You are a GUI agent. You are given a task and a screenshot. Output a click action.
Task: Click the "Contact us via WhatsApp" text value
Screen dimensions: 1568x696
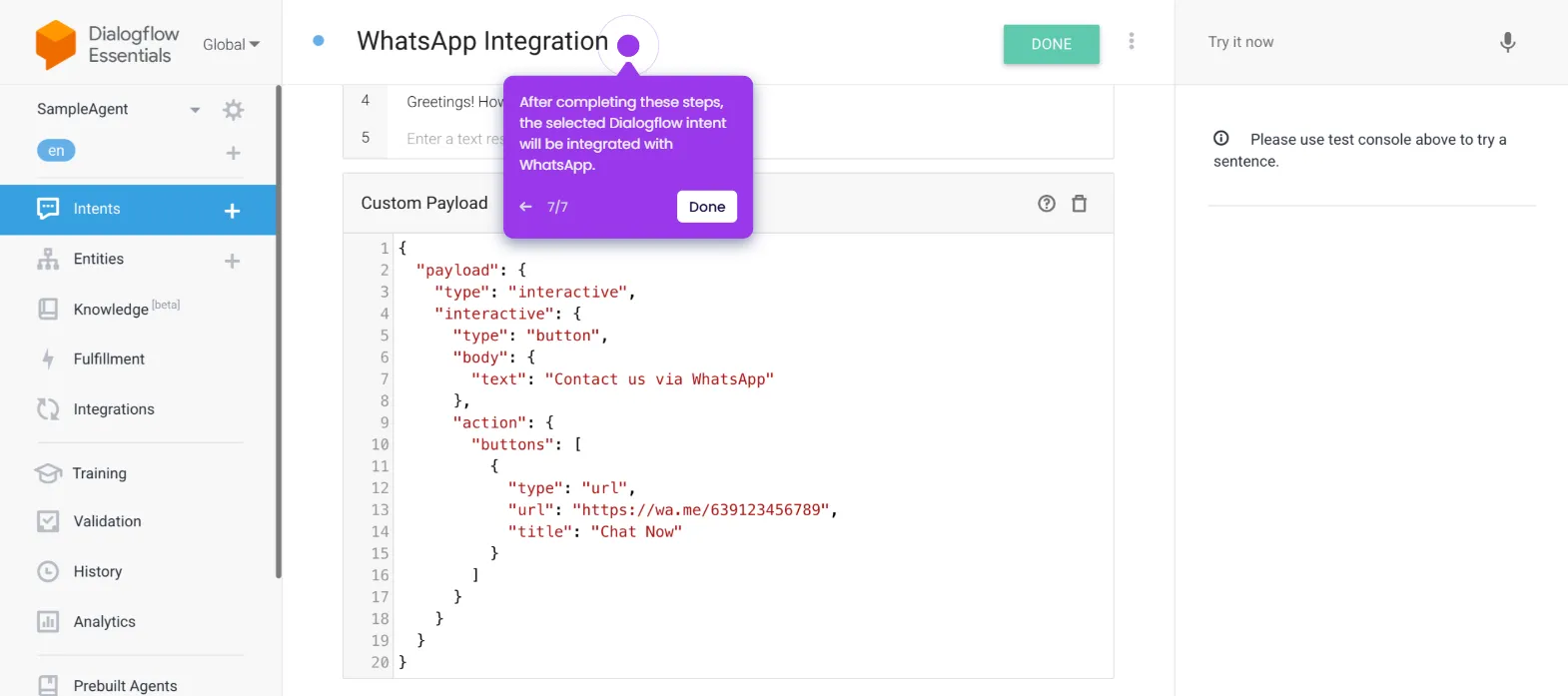coord(659,378)
